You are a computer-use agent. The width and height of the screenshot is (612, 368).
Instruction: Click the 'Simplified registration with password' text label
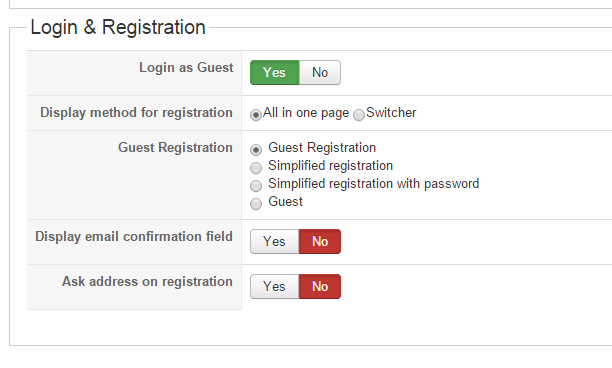[374, 184]
